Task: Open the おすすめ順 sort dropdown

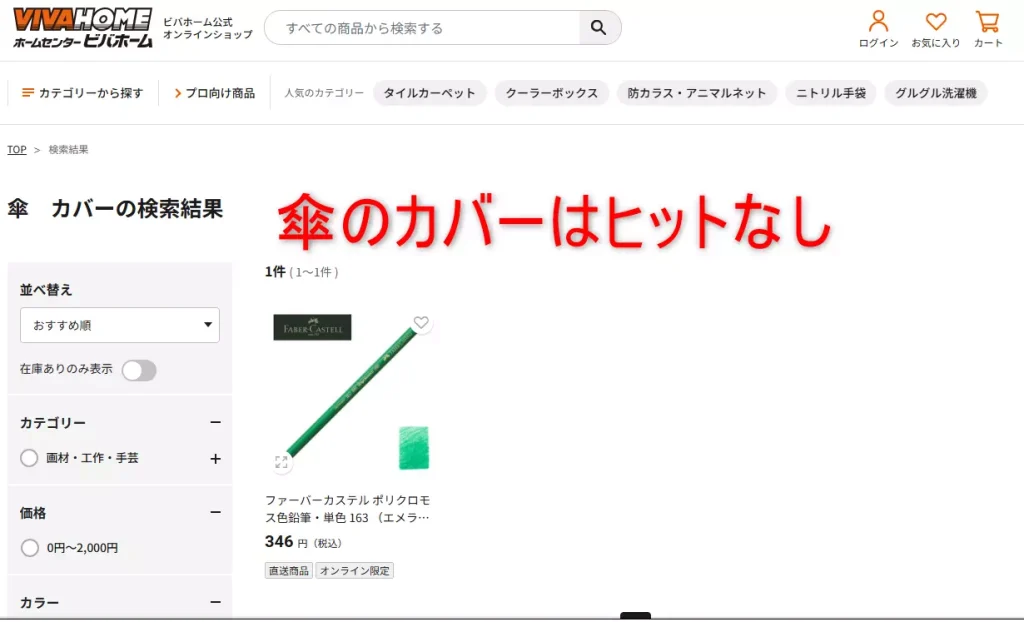Action: [120, 325]
